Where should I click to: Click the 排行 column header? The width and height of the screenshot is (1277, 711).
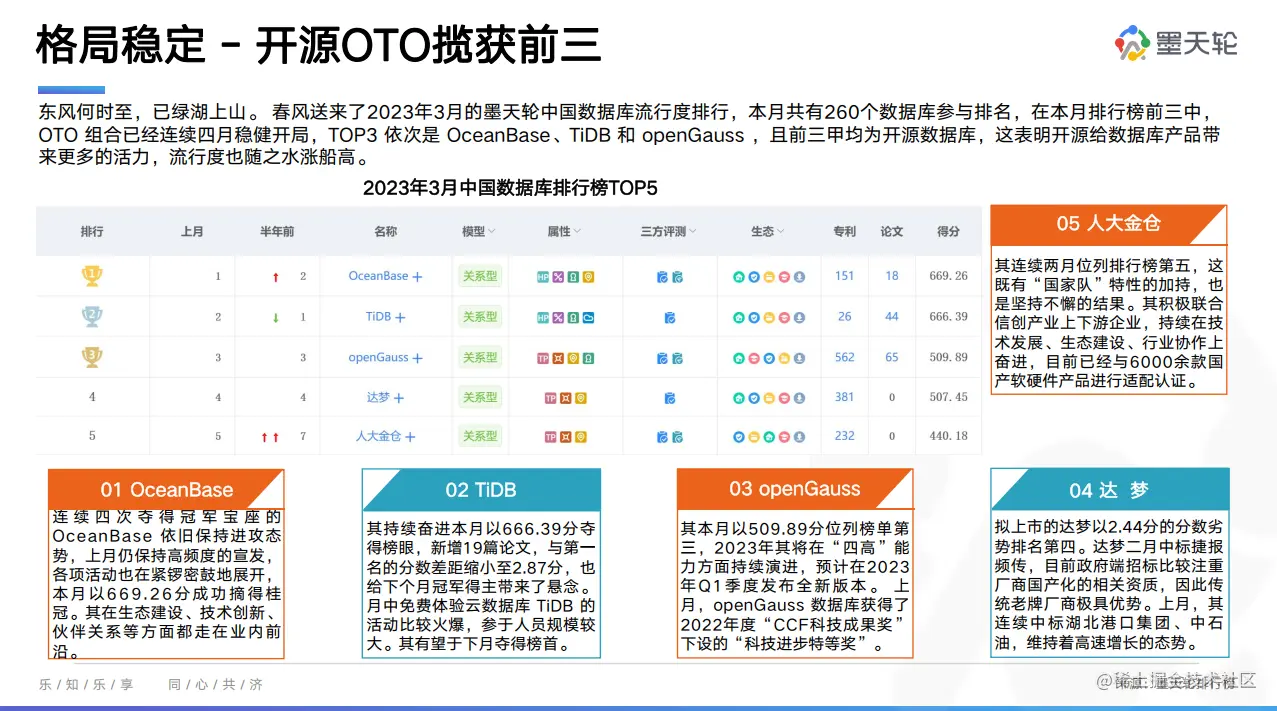[92, 231]
